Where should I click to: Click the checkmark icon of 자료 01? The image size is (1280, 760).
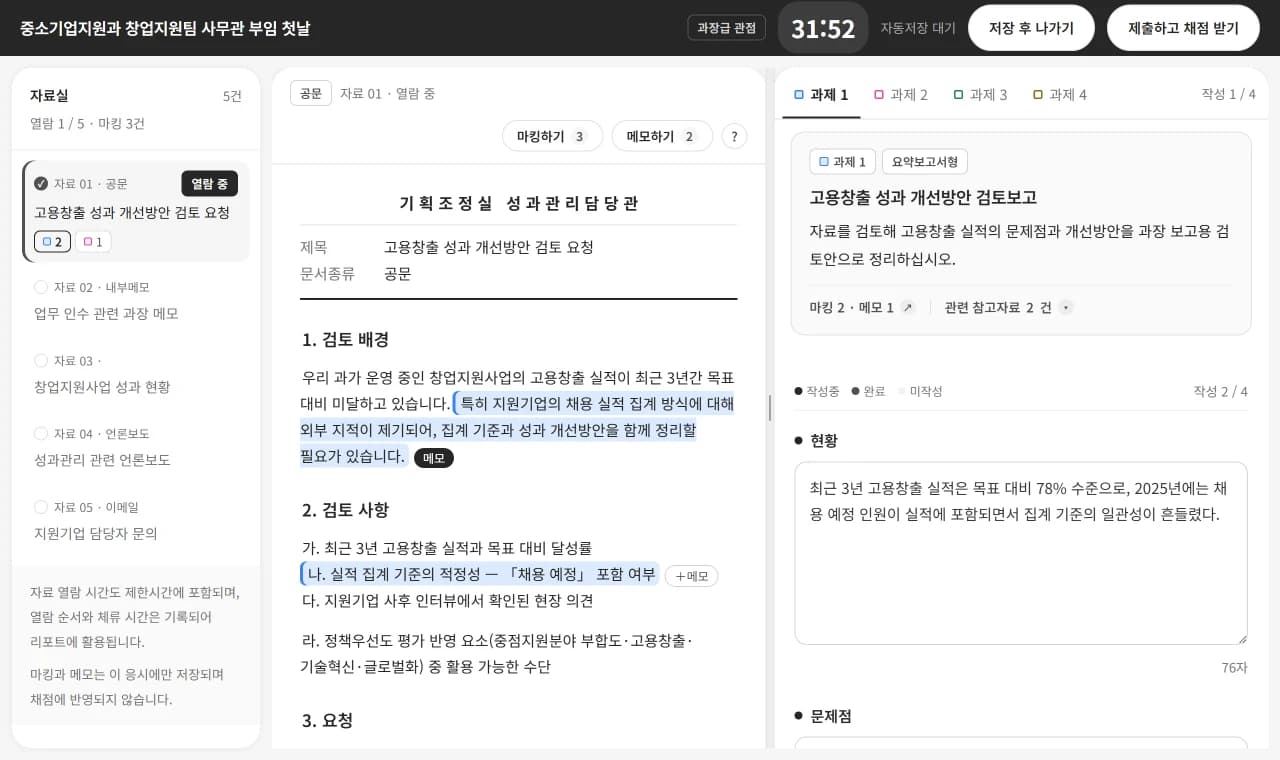click(x=41, y=183)
